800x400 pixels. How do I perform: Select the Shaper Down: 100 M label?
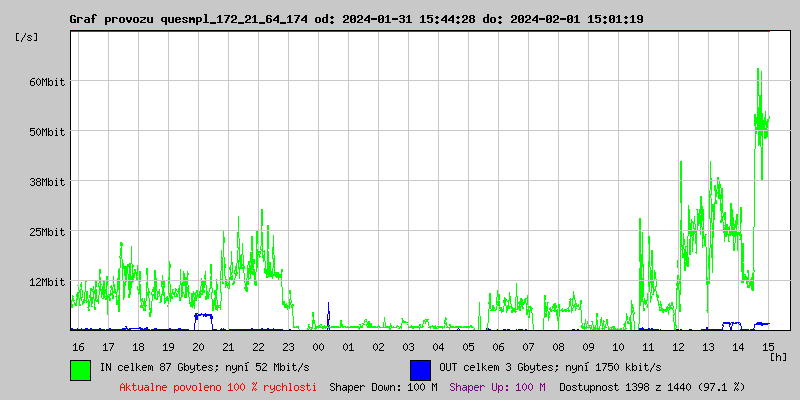coord(383,387)
